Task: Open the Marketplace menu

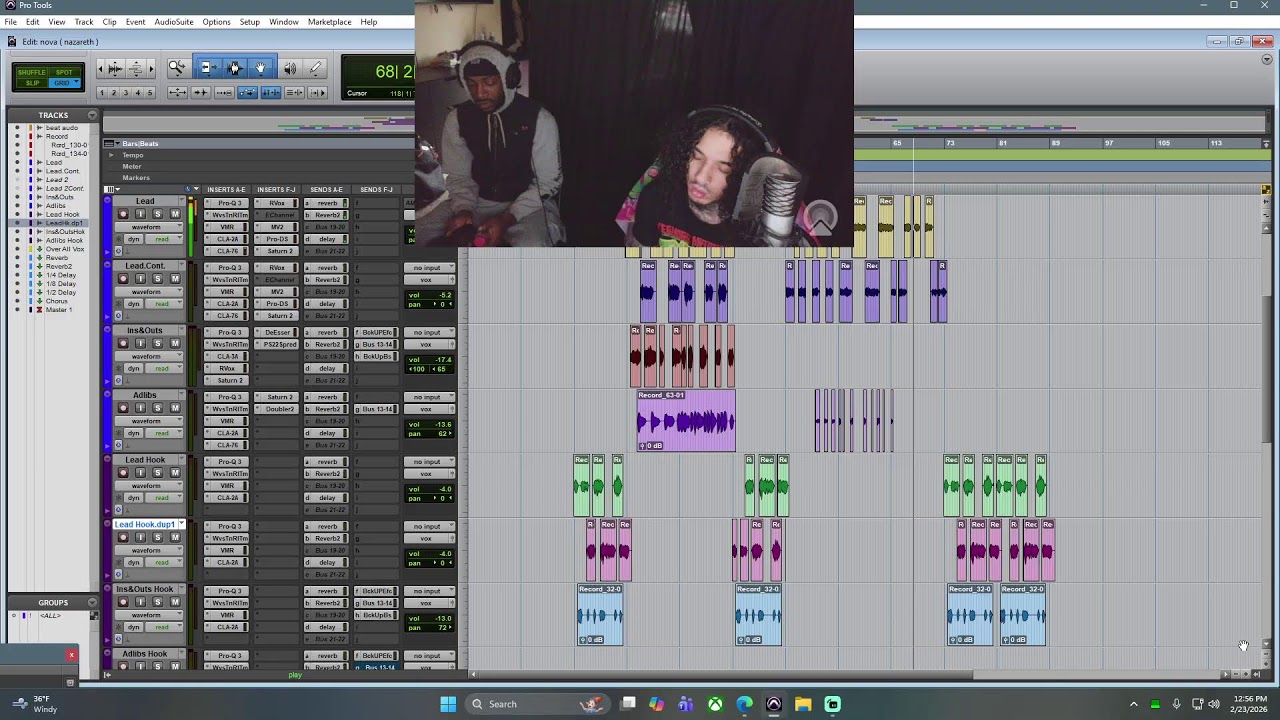Action: pyautogui.click(x=329, y=22)
